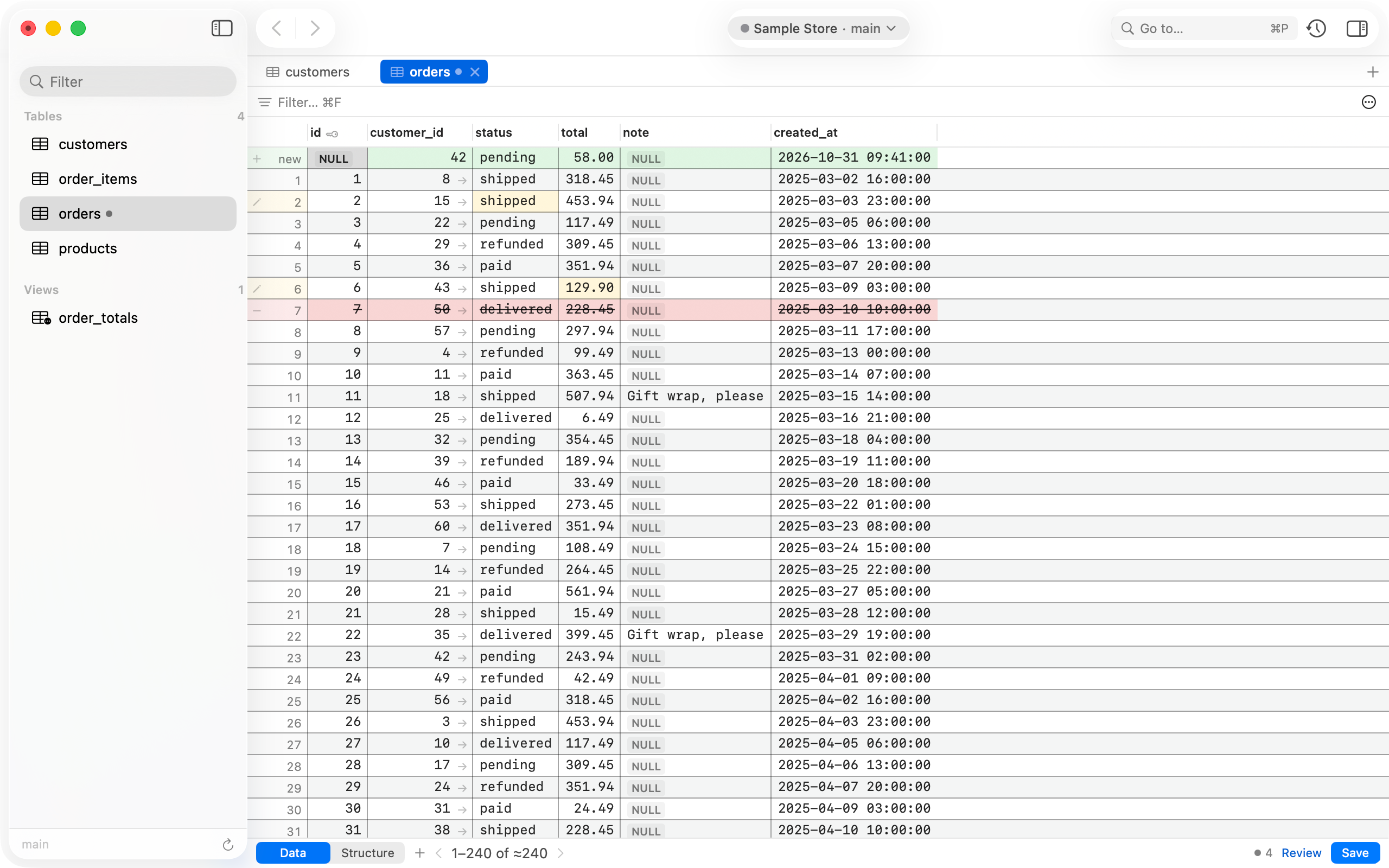The width and height of the screenshot is (1389, 868).
Task: Open the more options ellipsis icon
Action: click(1369, 102)
